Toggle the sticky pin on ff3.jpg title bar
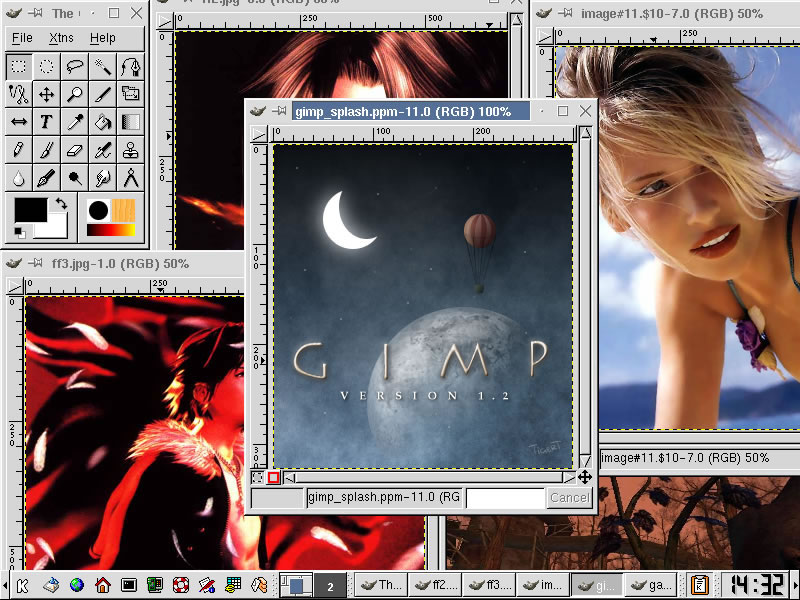 click(x=35, y=264)
